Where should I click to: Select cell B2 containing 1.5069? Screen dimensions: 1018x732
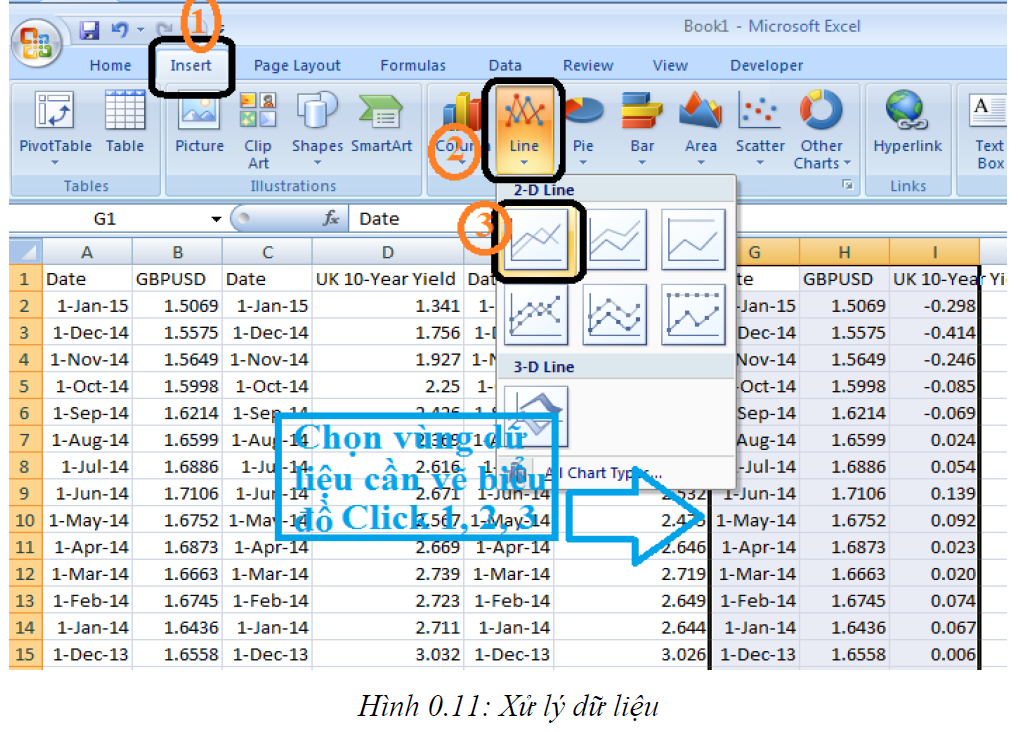pyautogui.click(x=177, y=306)
